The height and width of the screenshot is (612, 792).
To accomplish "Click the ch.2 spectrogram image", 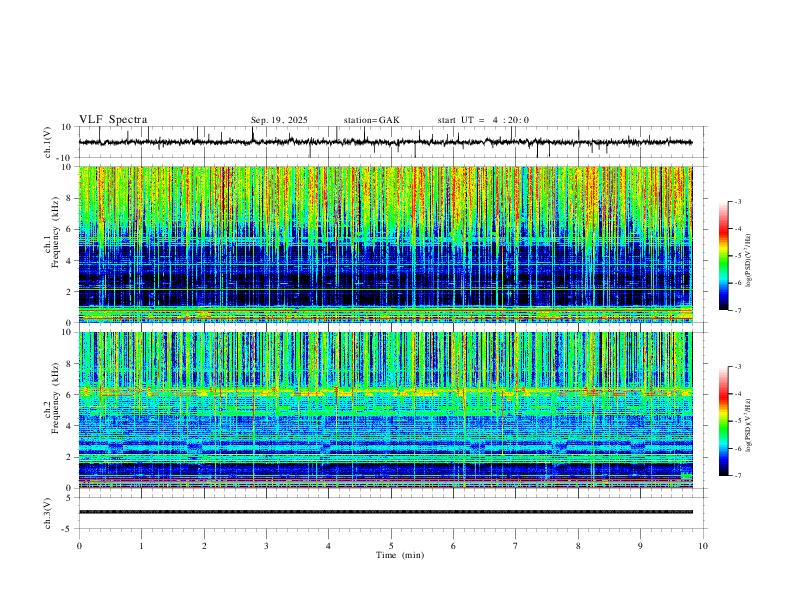I will point(386,410).
